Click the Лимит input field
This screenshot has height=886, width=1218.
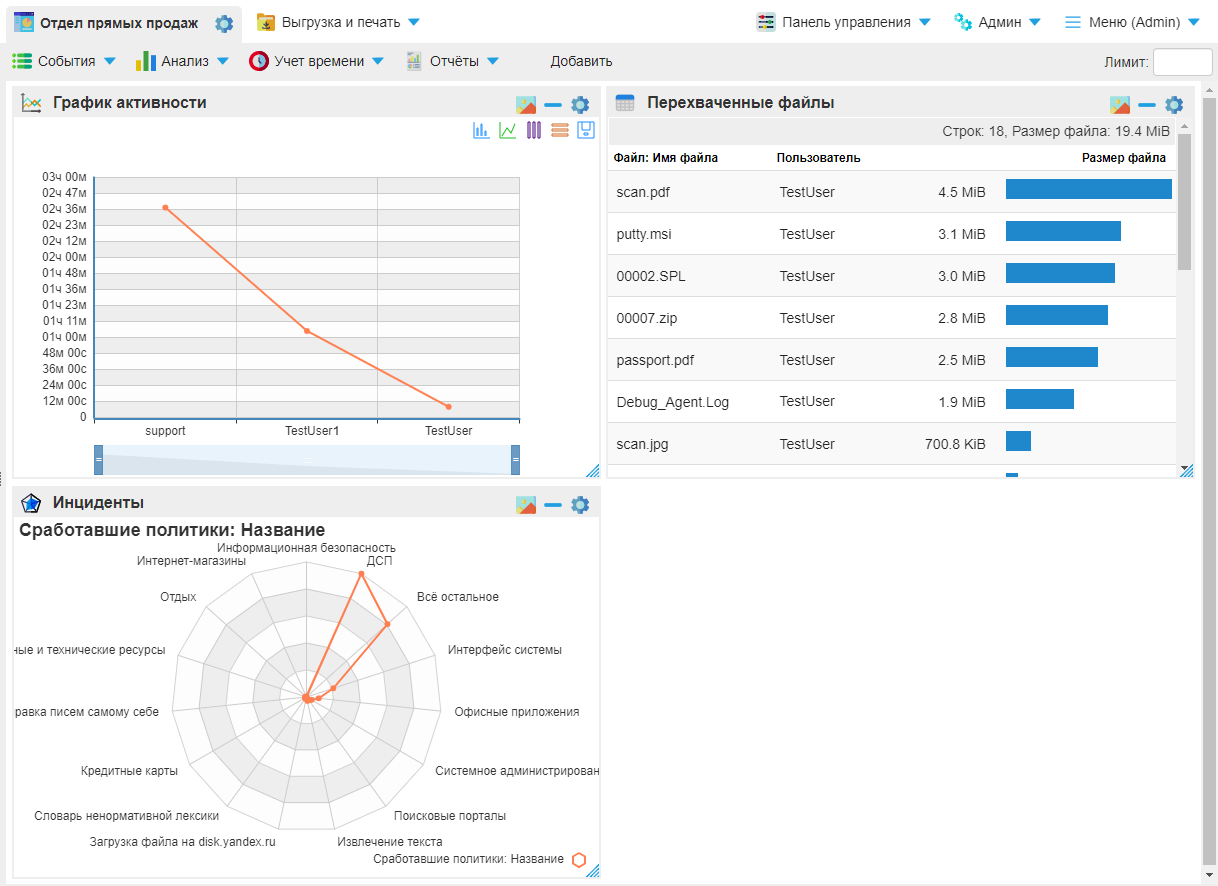pyautogui.click(x=1182, y=61)
